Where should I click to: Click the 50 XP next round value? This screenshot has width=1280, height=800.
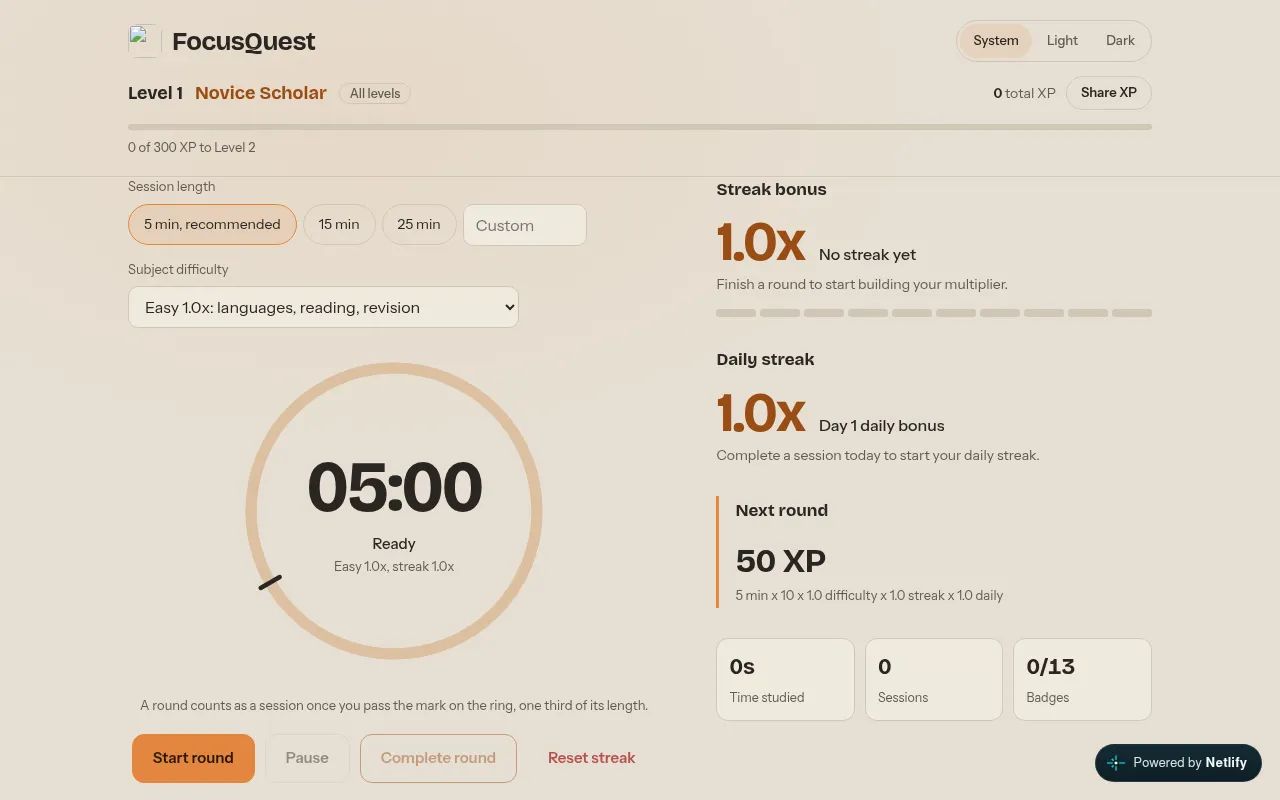(x=781, y=561)
